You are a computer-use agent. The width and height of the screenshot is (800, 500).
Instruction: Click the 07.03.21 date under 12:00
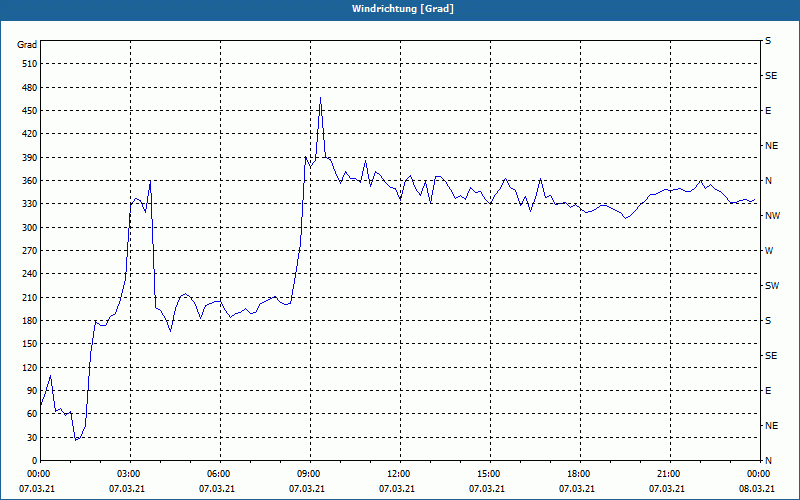tap(396, 488)
